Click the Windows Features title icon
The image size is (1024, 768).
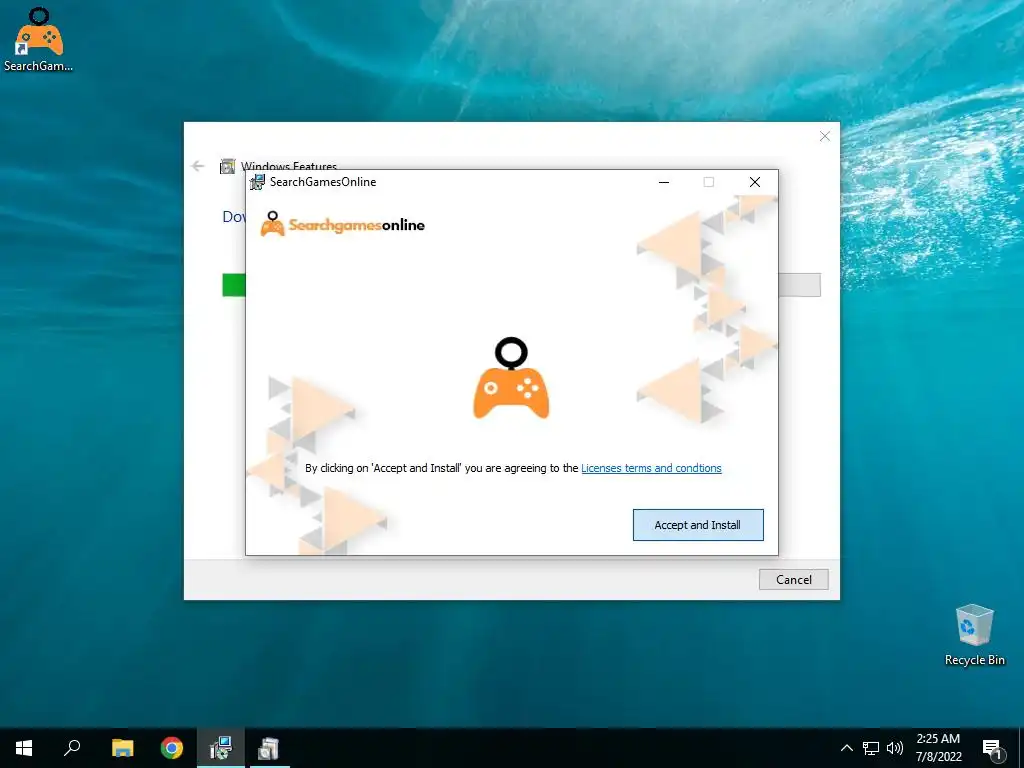tap(227, 167)
